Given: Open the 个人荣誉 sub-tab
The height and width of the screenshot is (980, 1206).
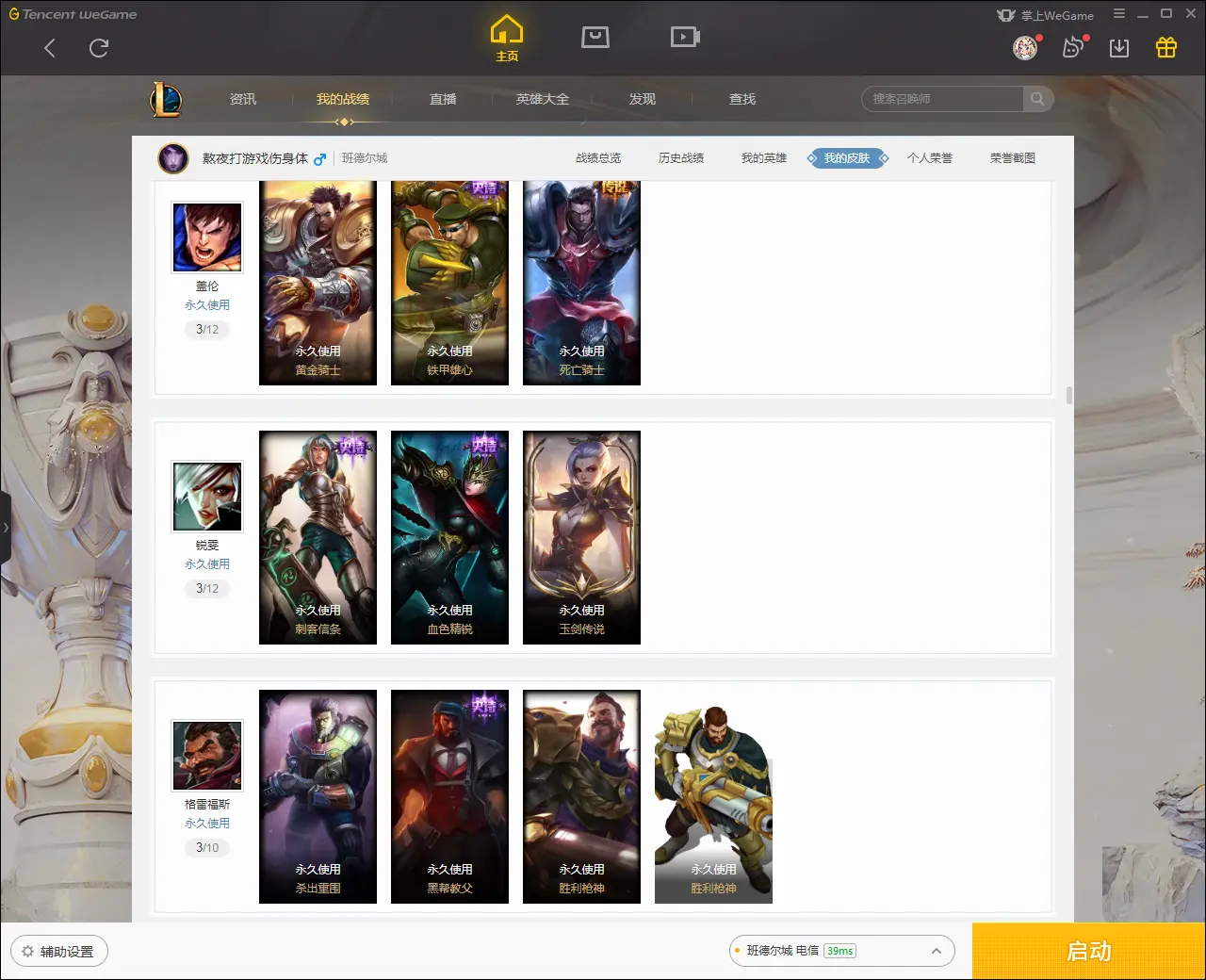Looking at the screenshot, I should coord(930,158).
